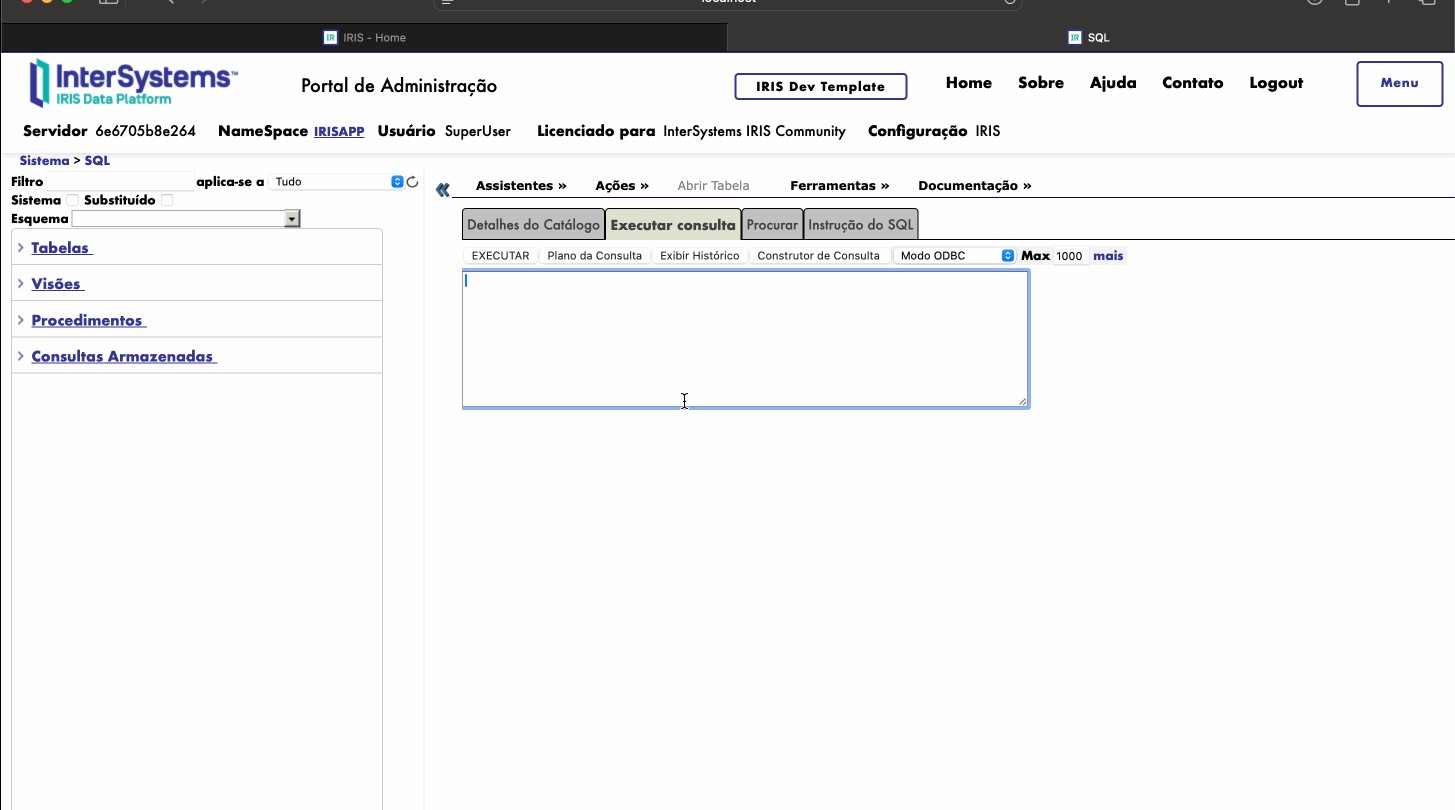Click the IRISAPP namespace link
This screenshot has height=810, width=1455.
[339, 132]
